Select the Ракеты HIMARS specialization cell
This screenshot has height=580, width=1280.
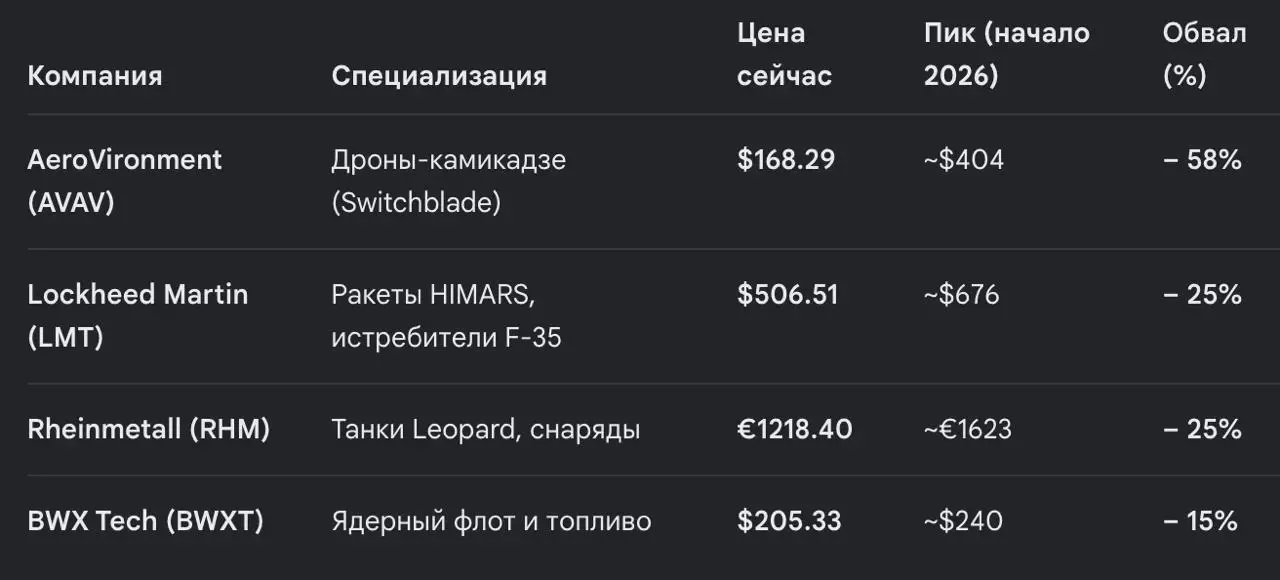446,316
